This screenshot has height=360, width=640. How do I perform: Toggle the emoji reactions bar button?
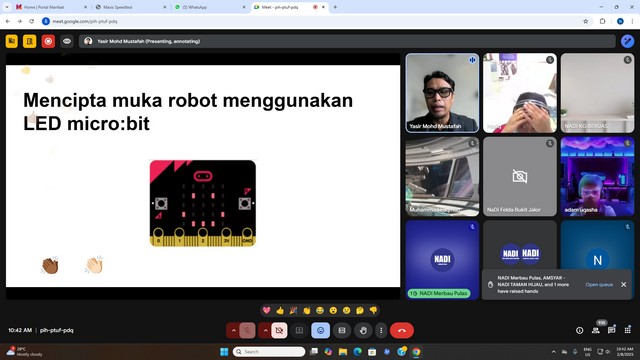[x=320, y=330]
